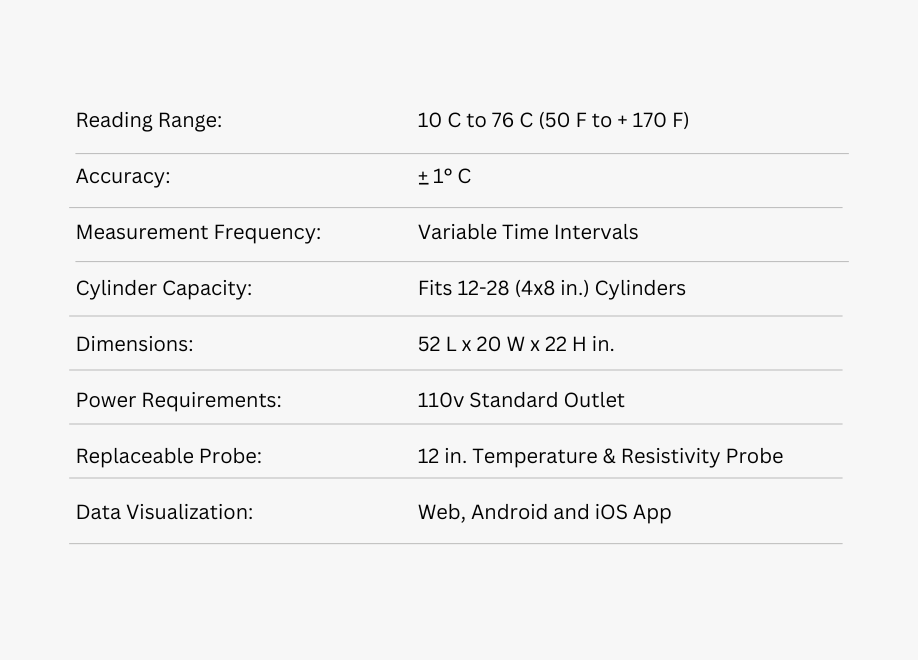918x660 pixels.
Task: Click the 'Temperature & Resistivity Probe' text
Action: (x=627, y=457)
